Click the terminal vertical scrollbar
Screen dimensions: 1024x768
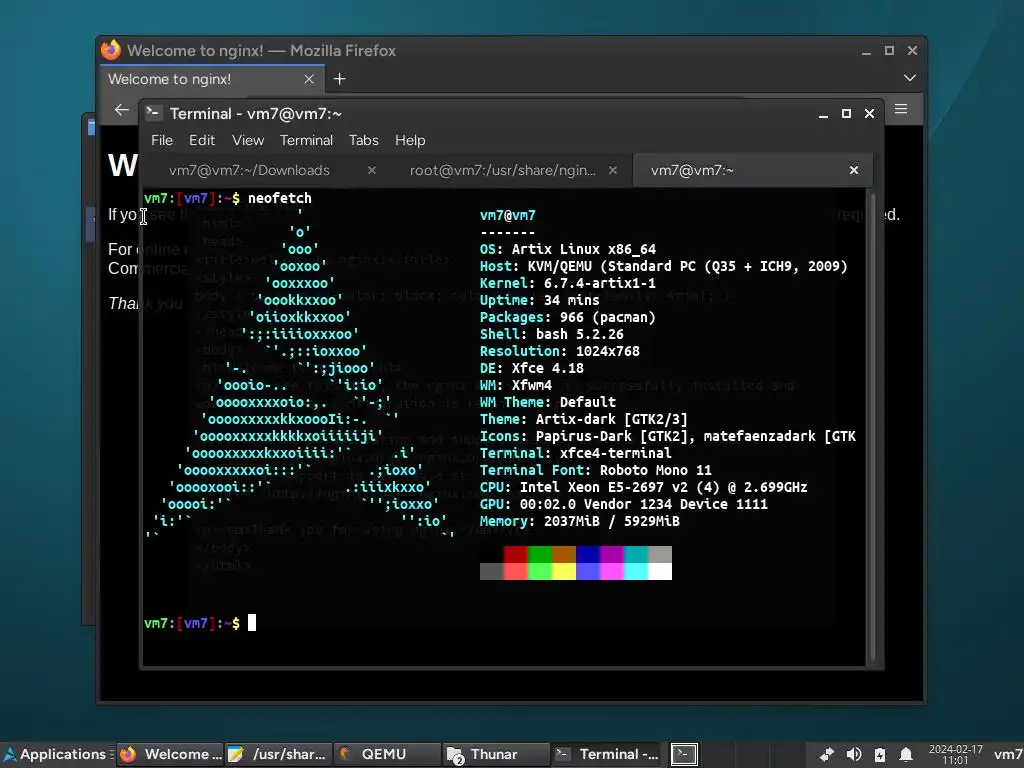point(871,426)
